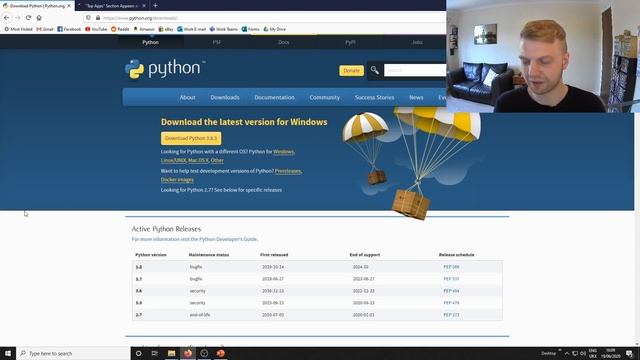This screenshot has height=360, width=640.
Task: Go to browser home page icon
Action: [39, 18]
